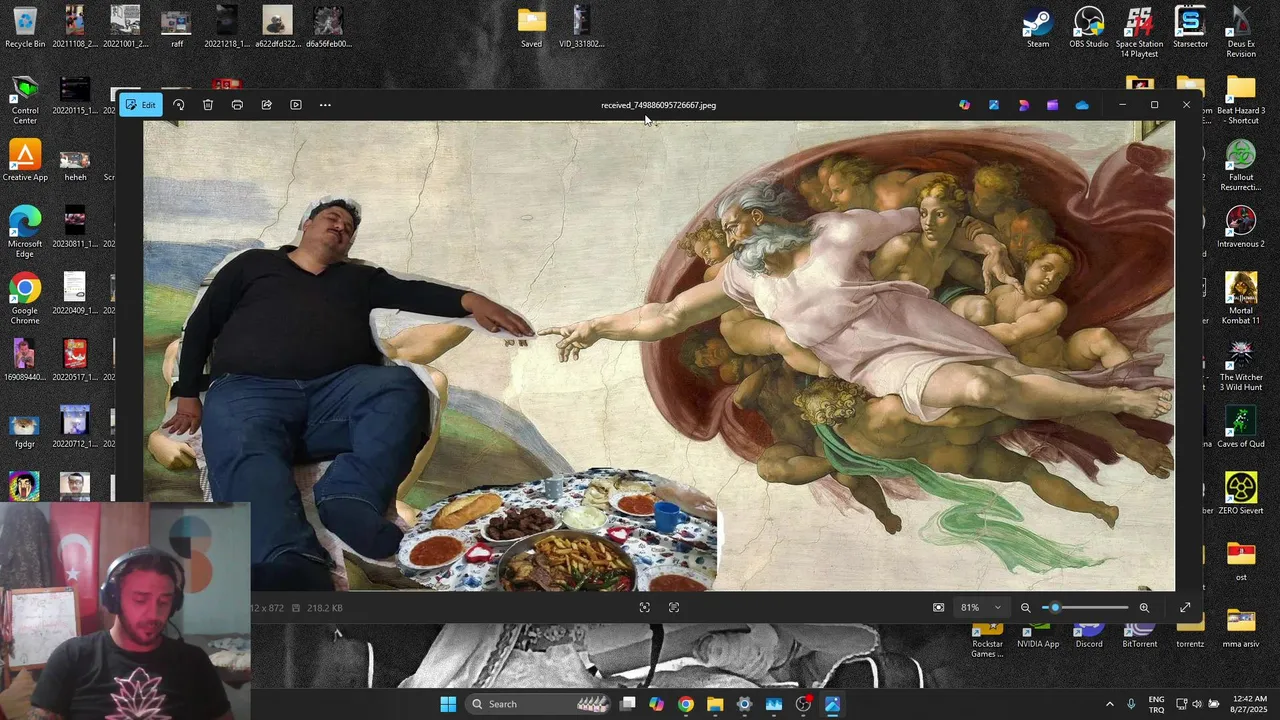
Task: Open Task View on the taskbar
Action: coord(628,704)
